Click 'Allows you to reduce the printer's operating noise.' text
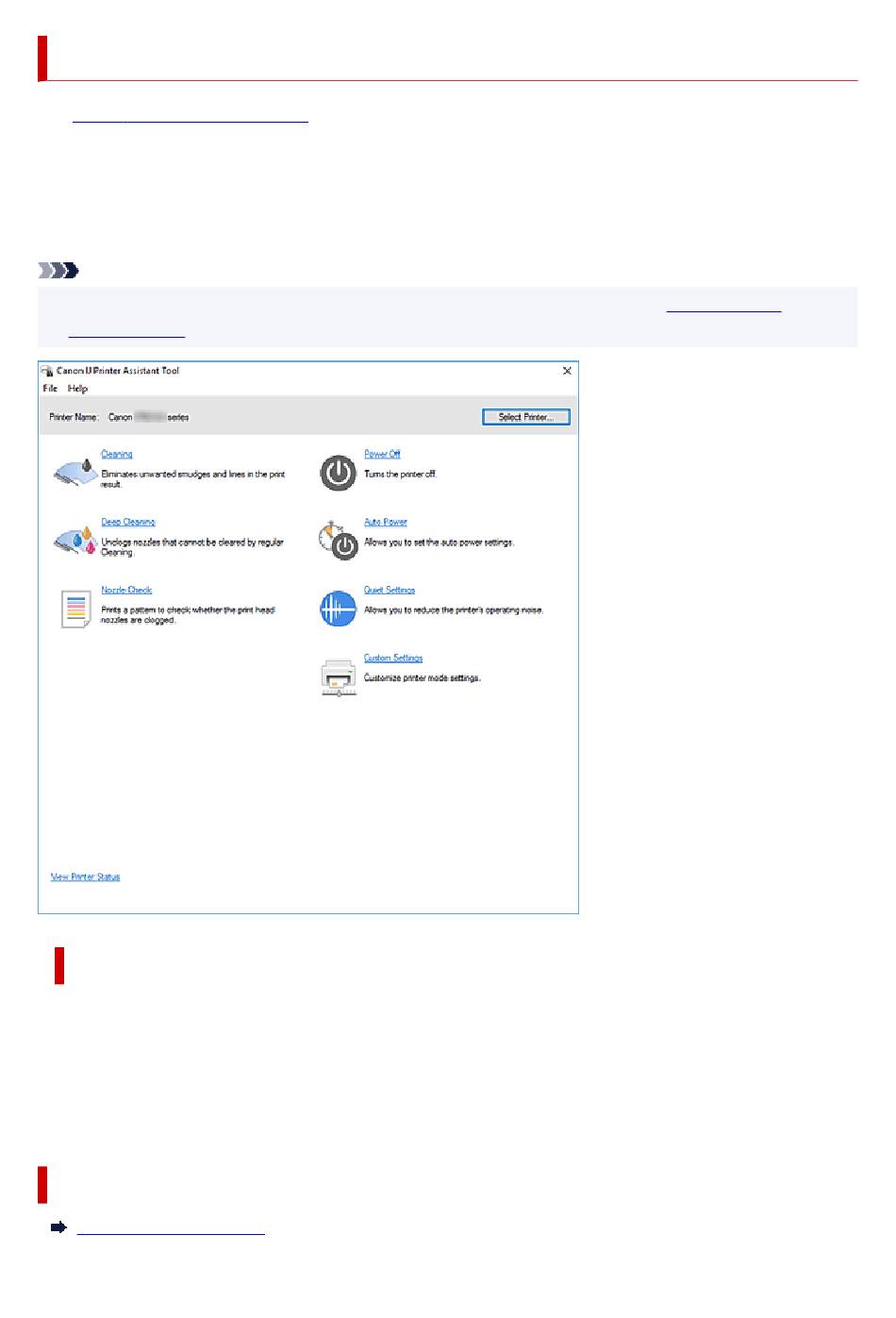 tap(454, 610)
